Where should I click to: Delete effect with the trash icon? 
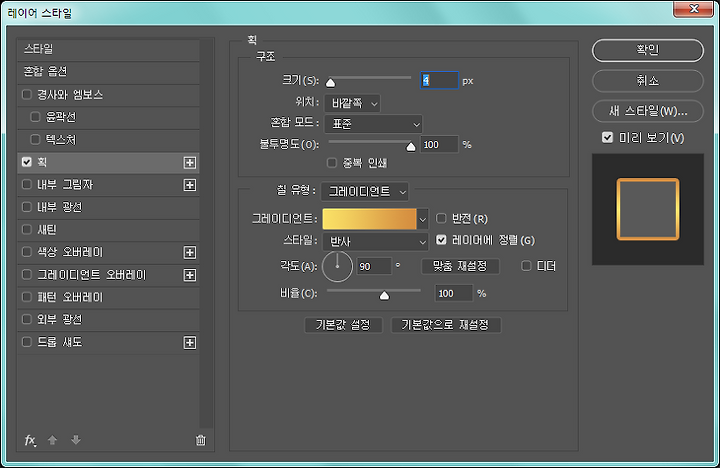(201, 440)
